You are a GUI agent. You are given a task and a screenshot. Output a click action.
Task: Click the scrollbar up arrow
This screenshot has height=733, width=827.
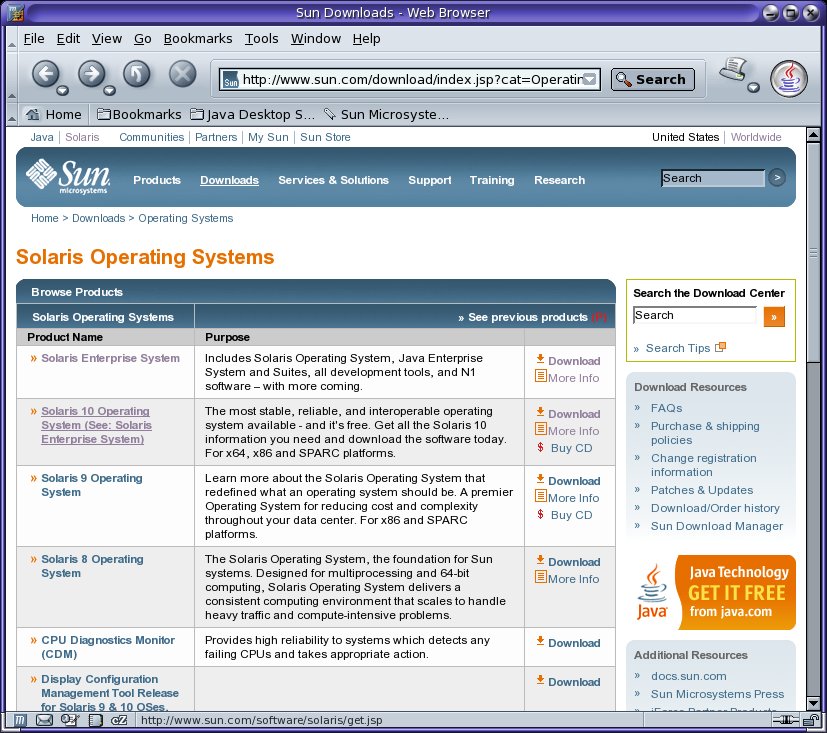[x=814, y=135]
